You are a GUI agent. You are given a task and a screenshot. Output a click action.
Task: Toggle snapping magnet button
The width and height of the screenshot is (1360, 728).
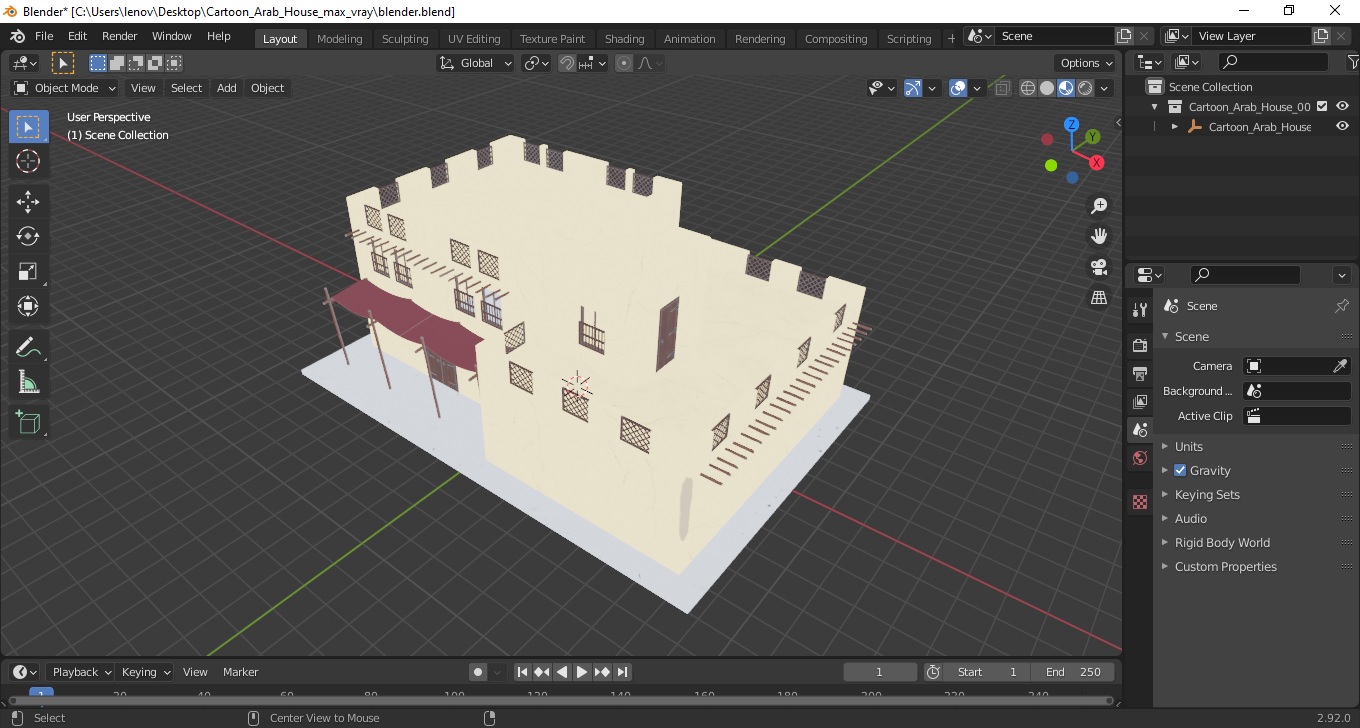pyautogui.click(x=567, y=63)
